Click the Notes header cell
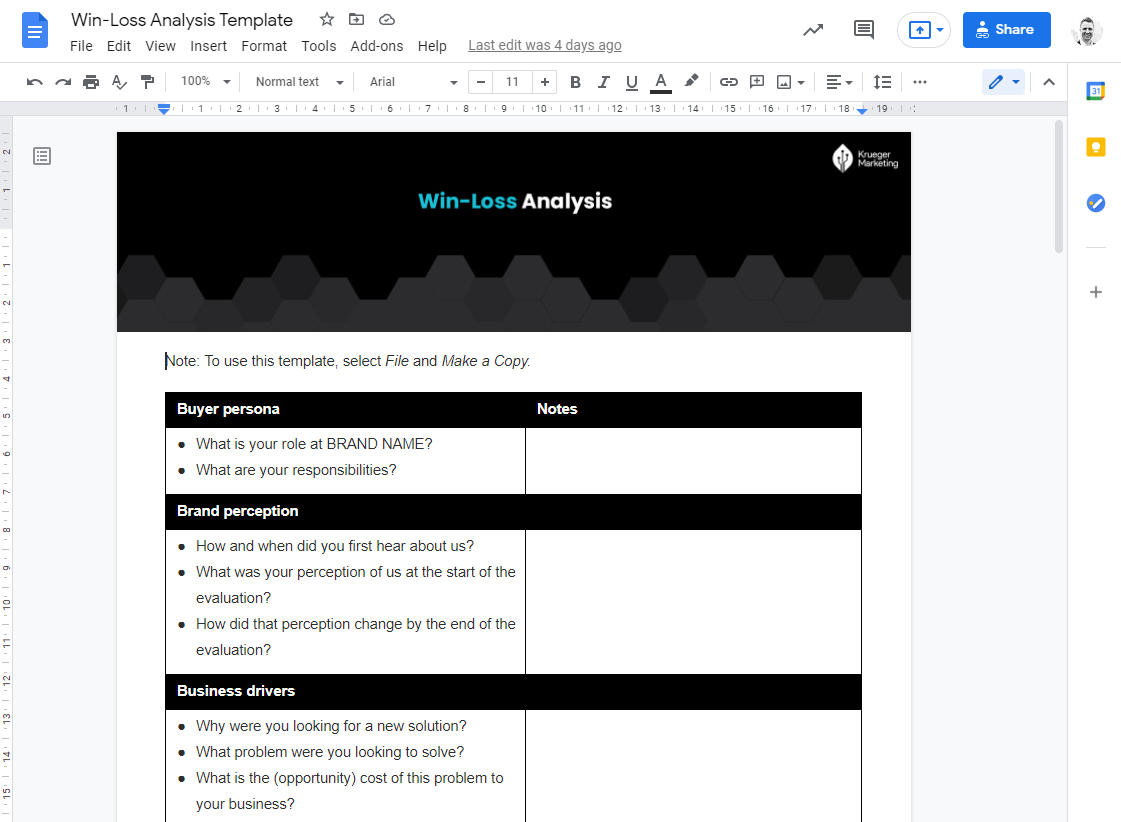 coord(693,410)
